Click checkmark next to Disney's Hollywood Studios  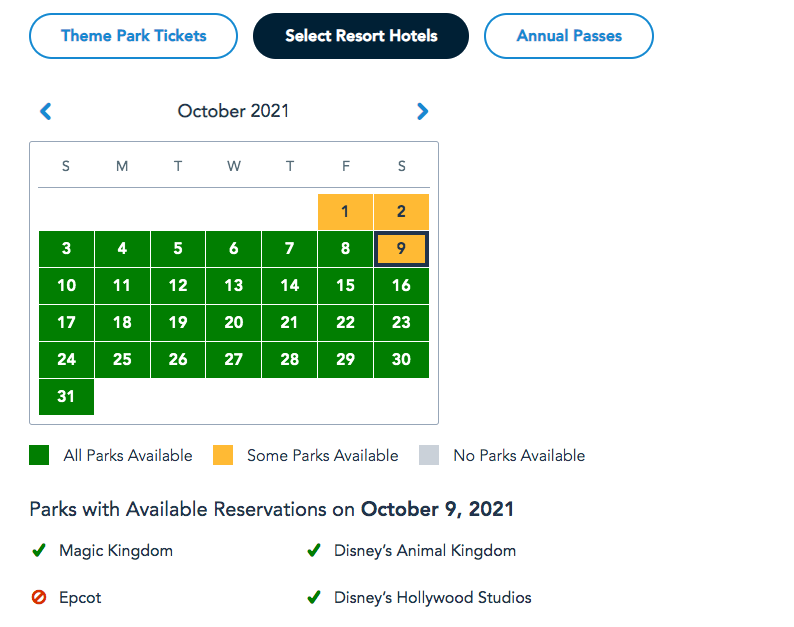click(x=313, y=598)
